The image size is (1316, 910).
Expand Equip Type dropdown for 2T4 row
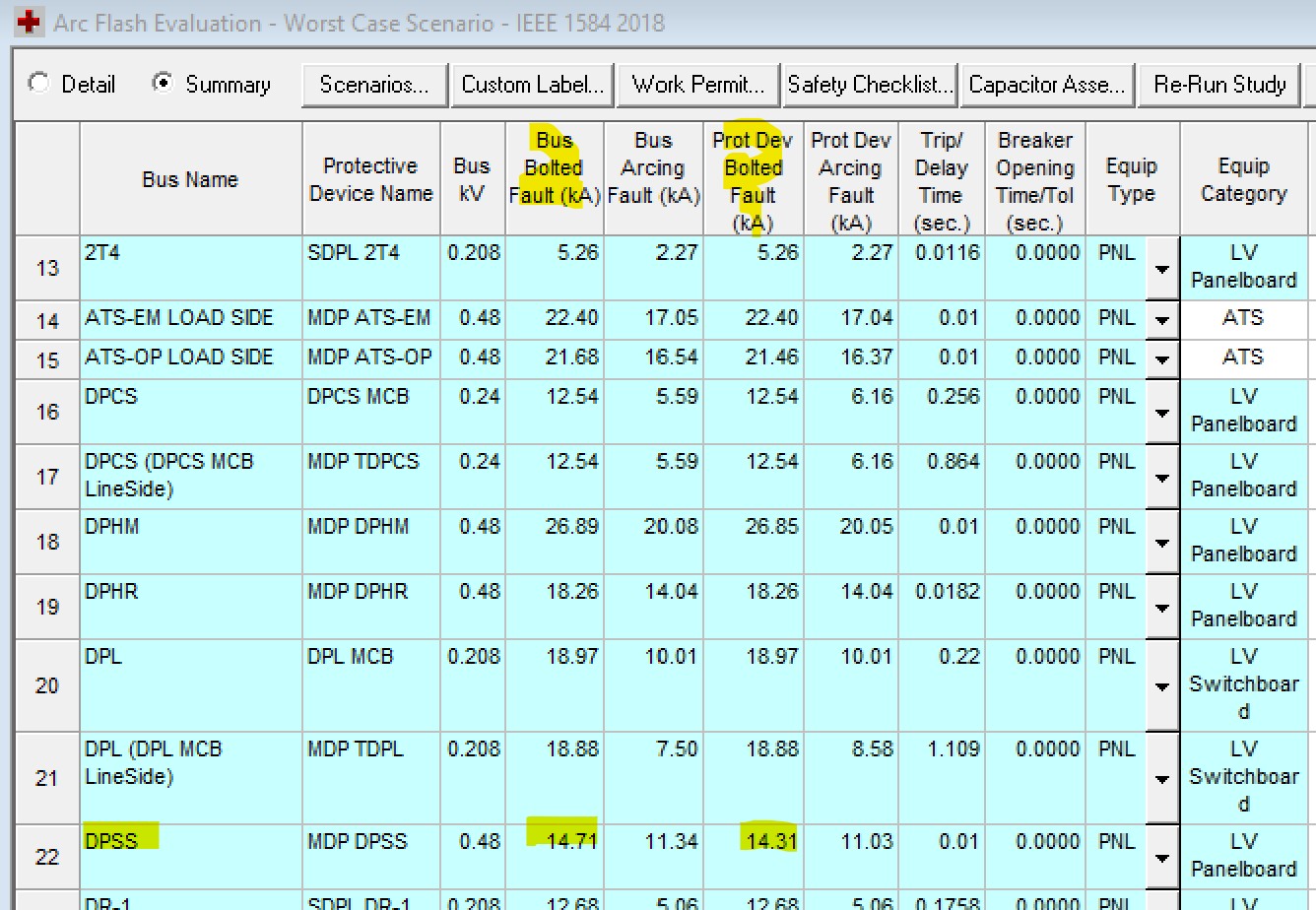[x=1162, y=269]
